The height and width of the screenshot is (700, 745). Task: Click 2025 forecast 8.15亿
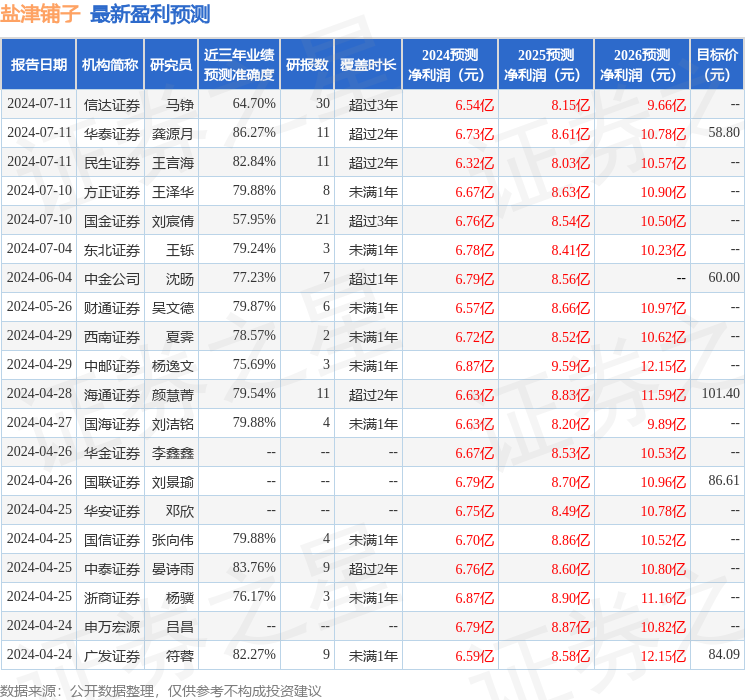tap(570, 105)
